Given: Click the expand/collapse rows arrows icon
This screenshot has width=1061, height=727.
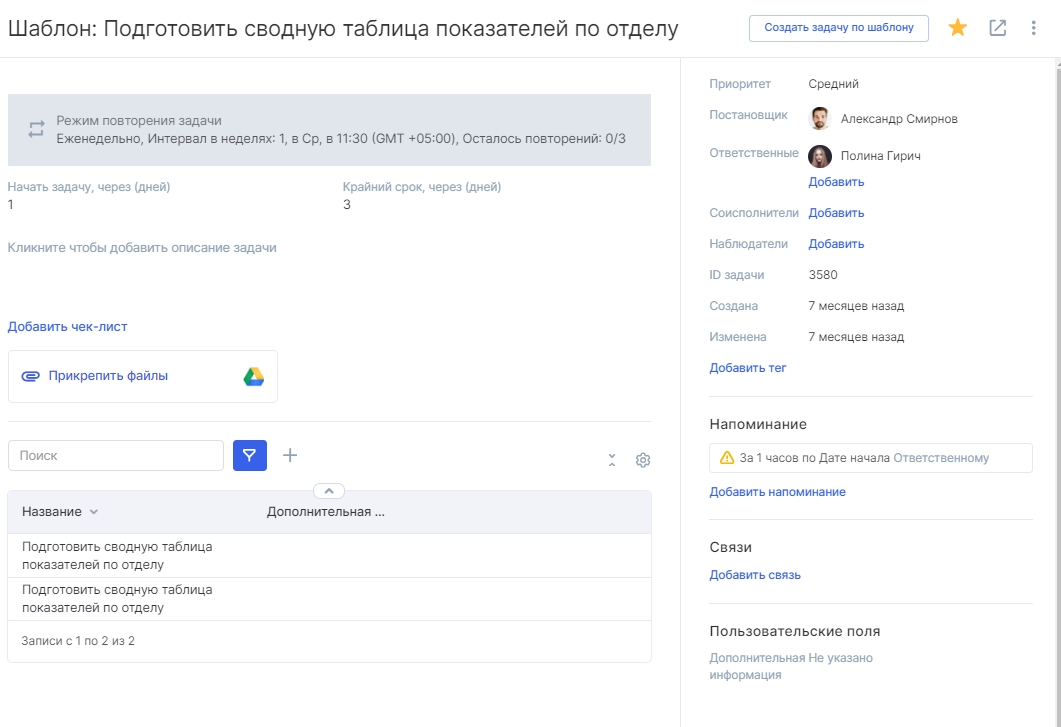Looking at the screenshot, I should coord(612,460).
